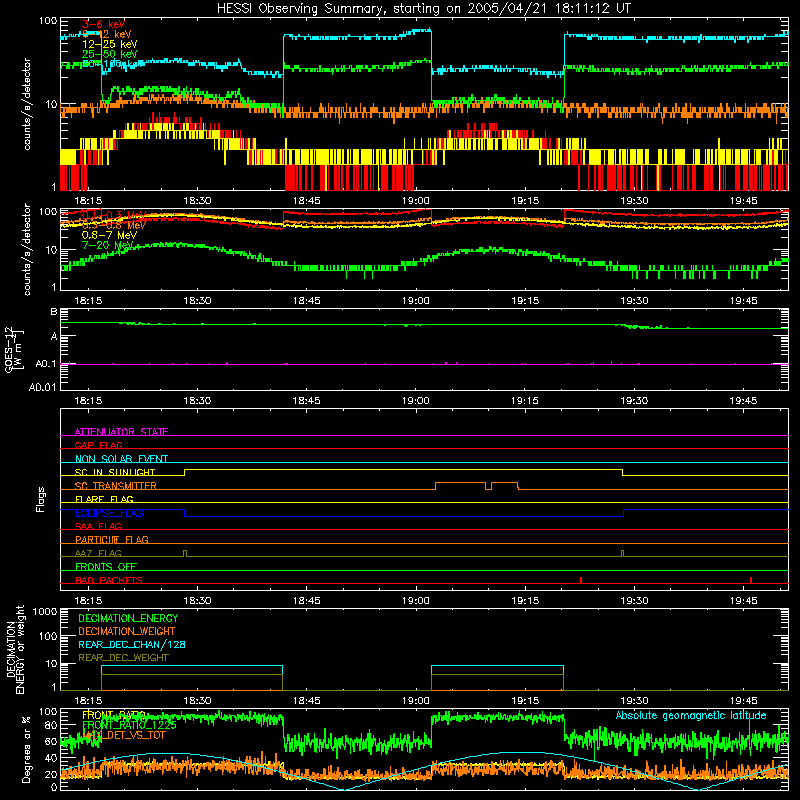The image size is (800, 800).
Task: Select the 12-25 keV legend label
Action: click(x=109, y=44)
